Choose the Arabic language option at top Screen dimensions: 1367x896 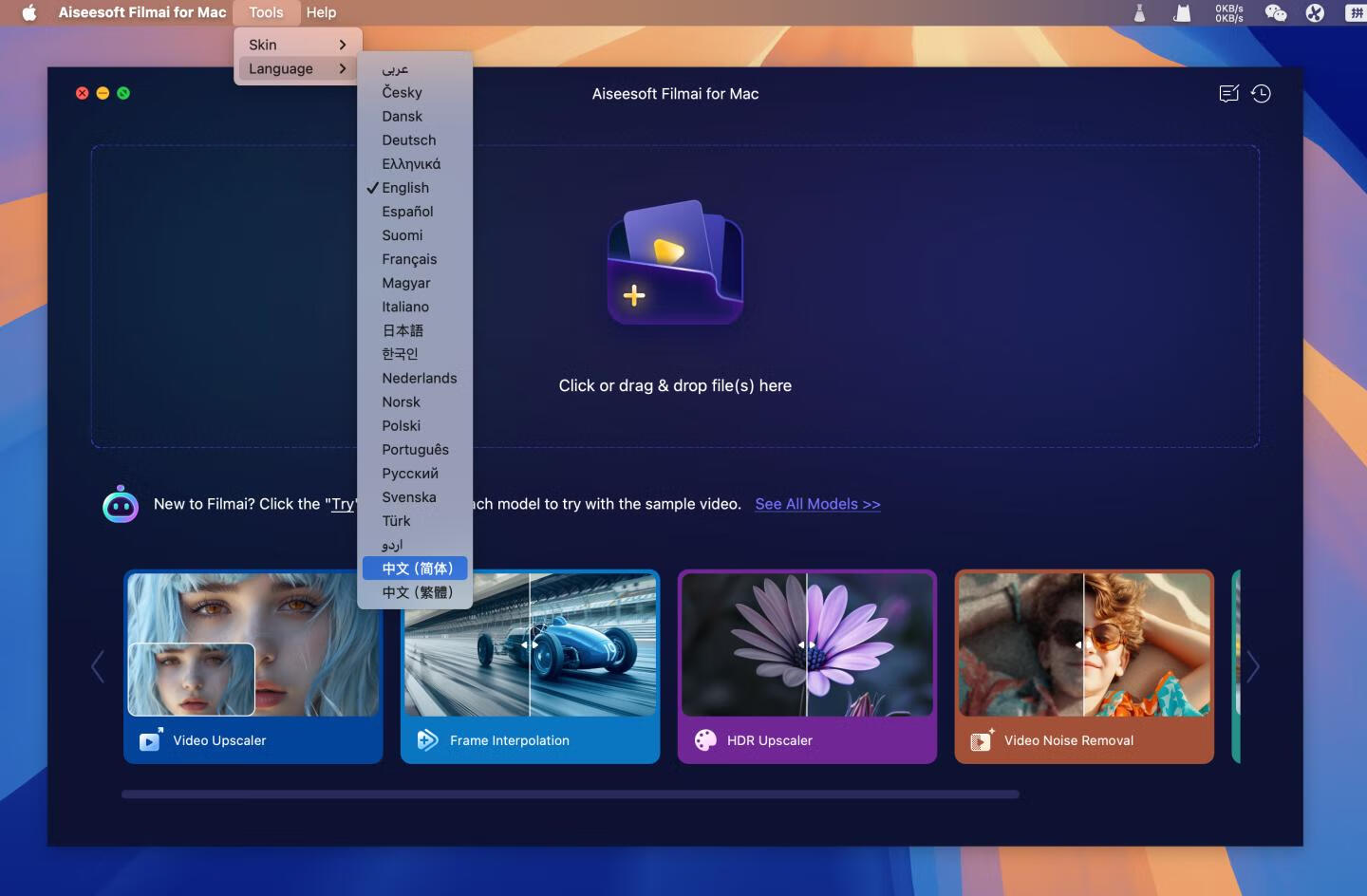[414, 69]
